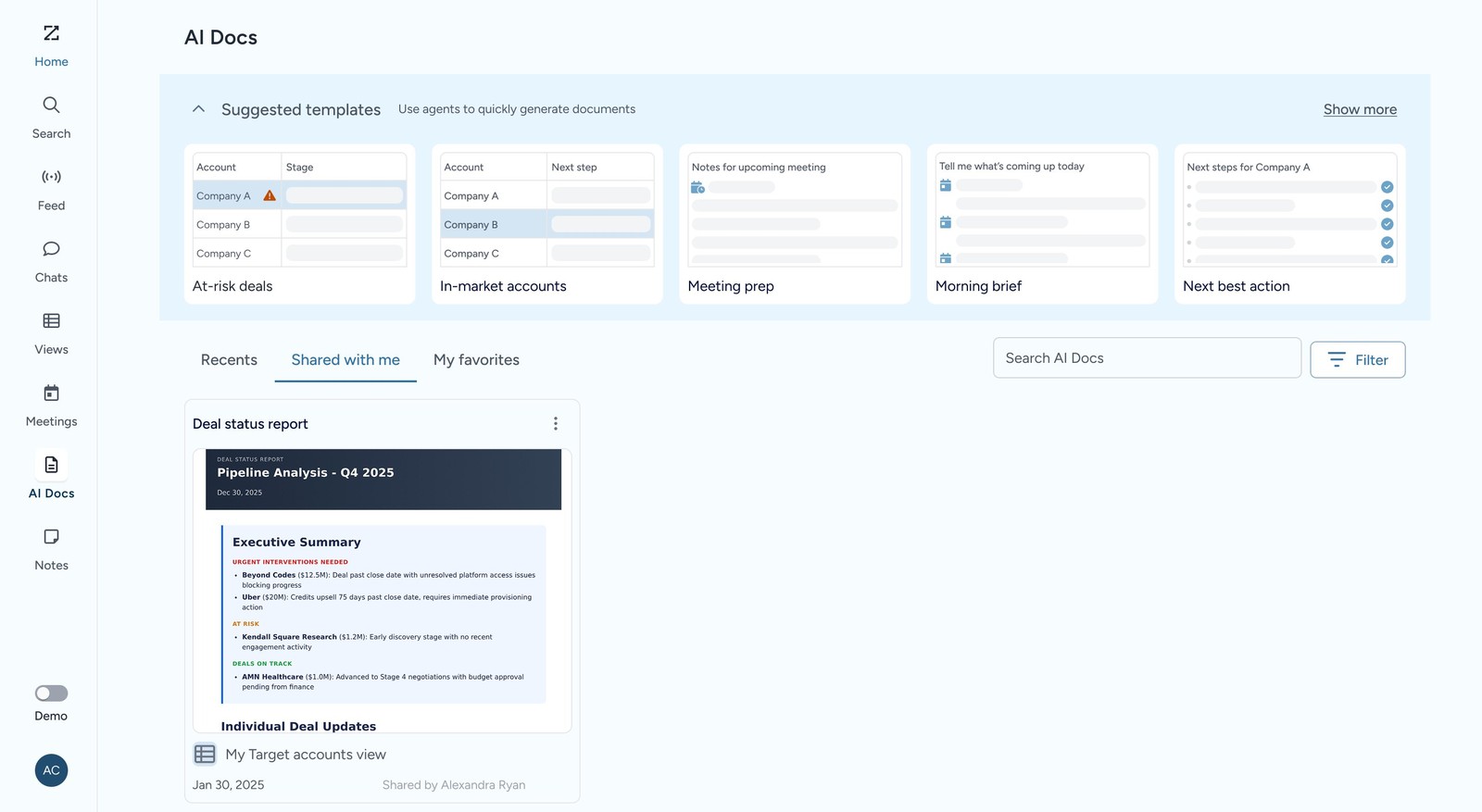1482x812 pixels.
Task: Open Chats from the sidebar
Action: pyautogui.click(x=51, y=262)
